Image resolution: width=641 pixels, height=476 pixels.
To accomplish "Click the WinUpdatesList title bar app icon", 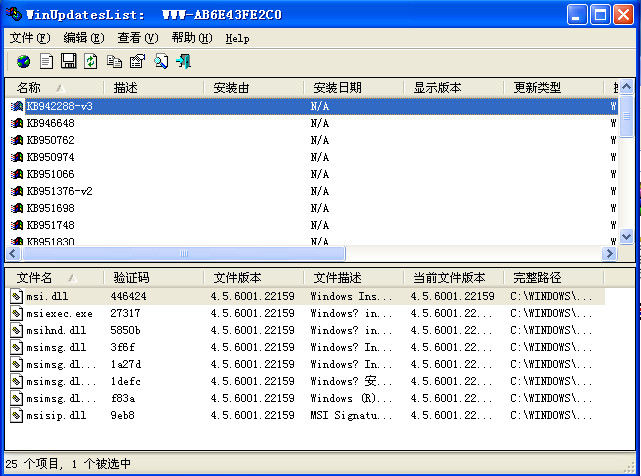I will [14, 14].
